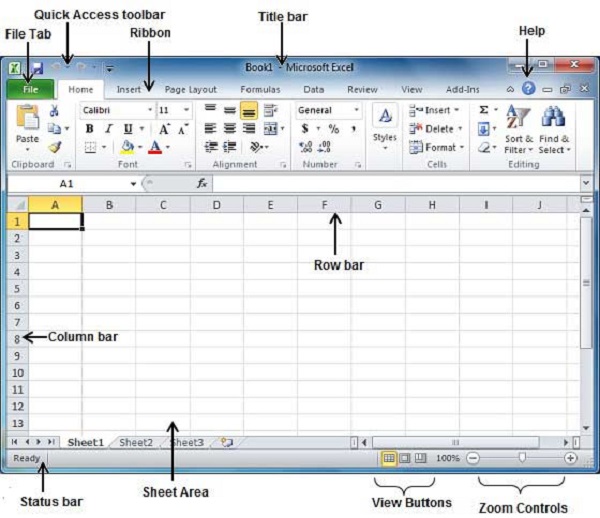Toggle Bold formatting

[x=90, y=129]
